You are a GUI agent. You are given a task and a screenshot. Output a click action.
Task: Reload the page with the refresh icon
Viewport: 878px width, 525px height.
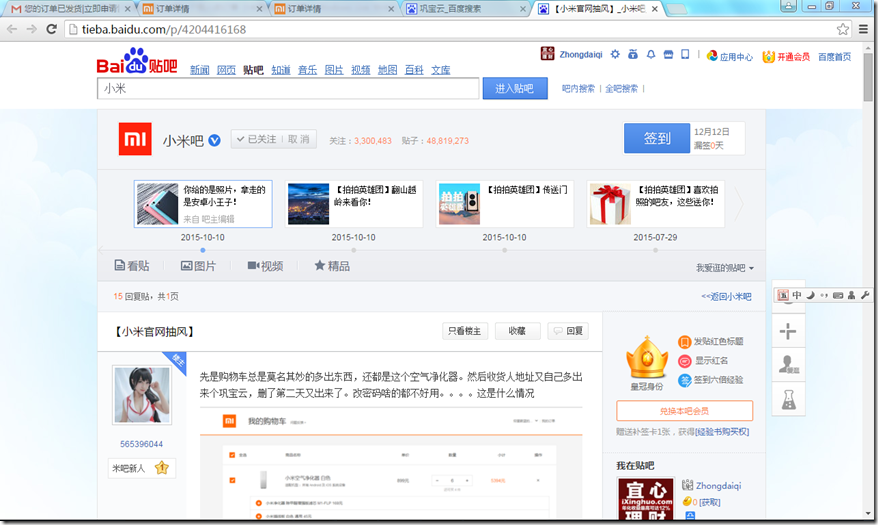pos(52,29)
